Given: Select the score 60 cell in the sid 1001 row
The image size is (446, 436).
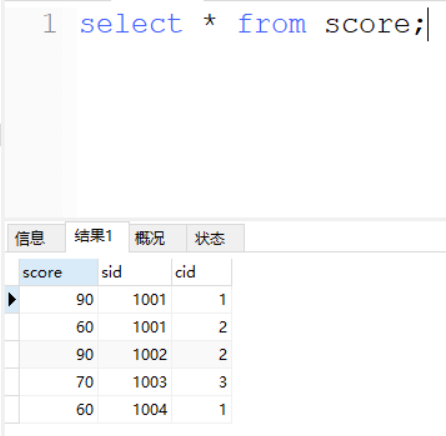Looking at the screenshot, I should [59, 327].
